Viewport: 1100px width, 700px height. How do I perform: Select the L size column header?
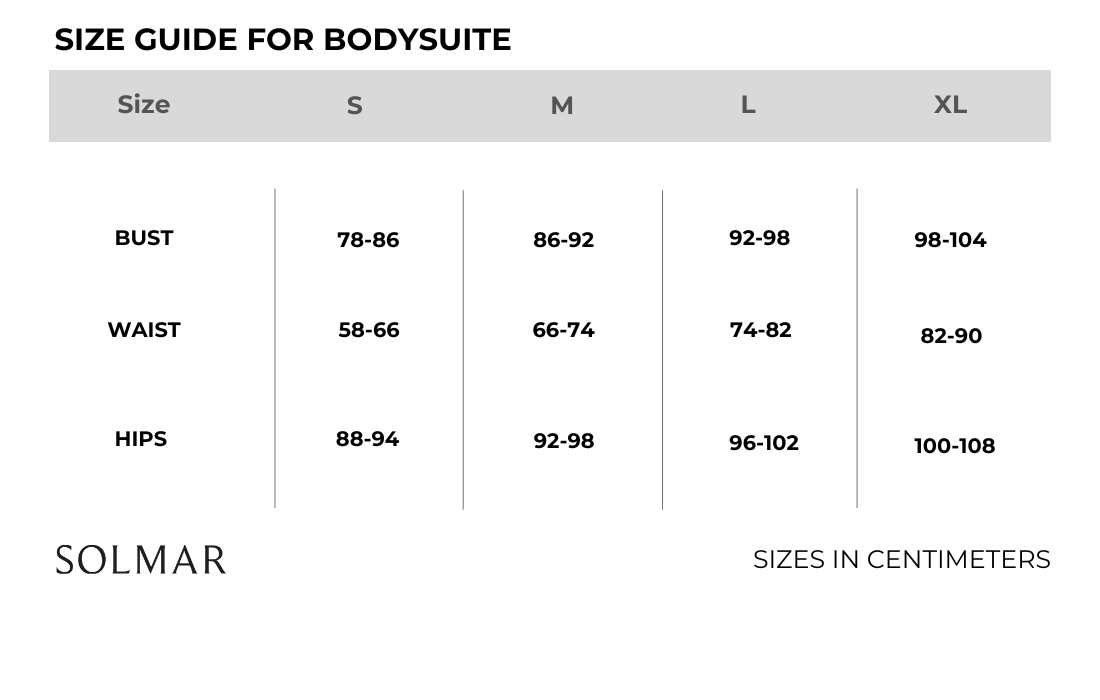click(748, 105)
